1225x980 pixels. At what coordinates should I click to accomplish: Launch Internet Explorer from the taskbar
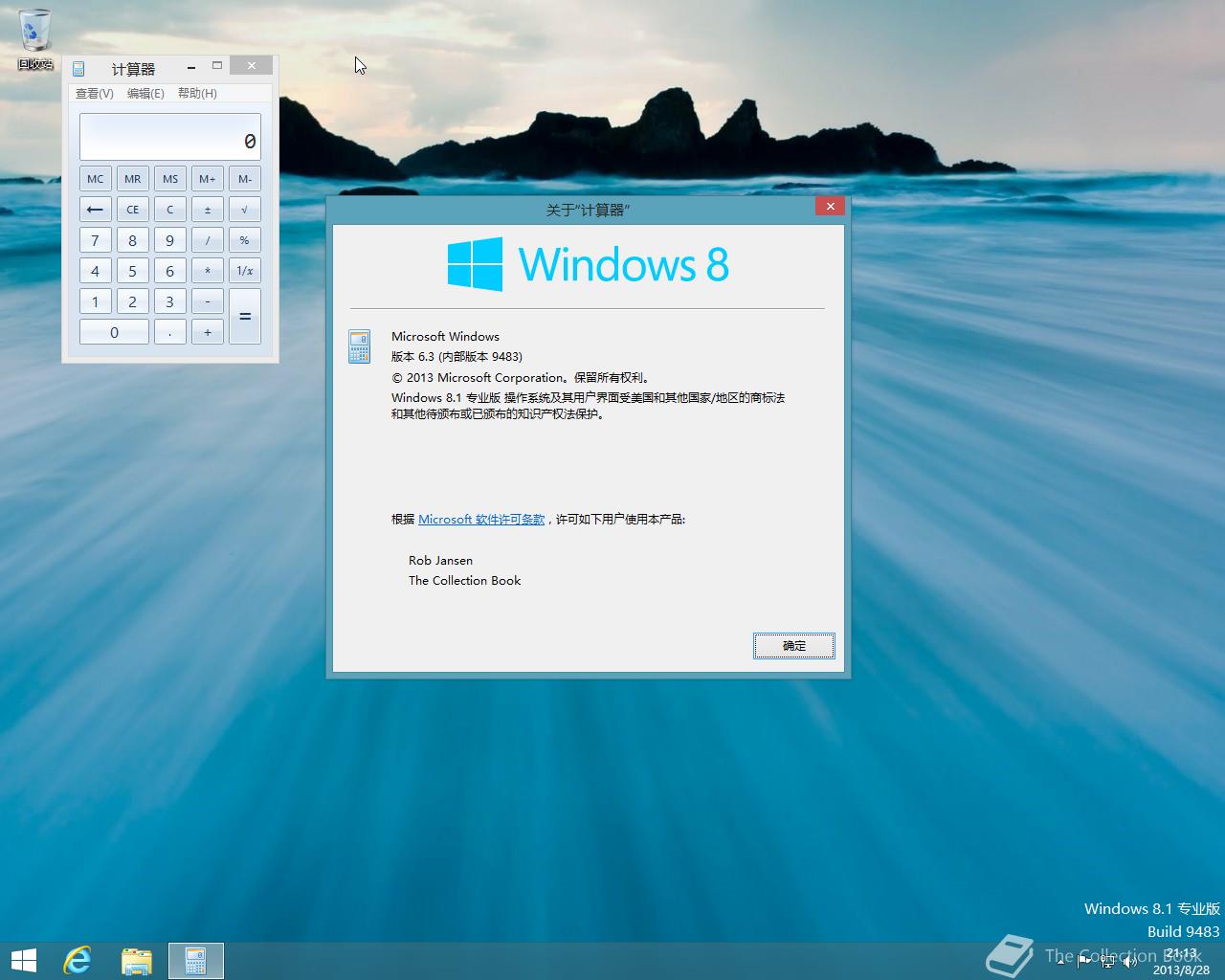click(78, 961)
